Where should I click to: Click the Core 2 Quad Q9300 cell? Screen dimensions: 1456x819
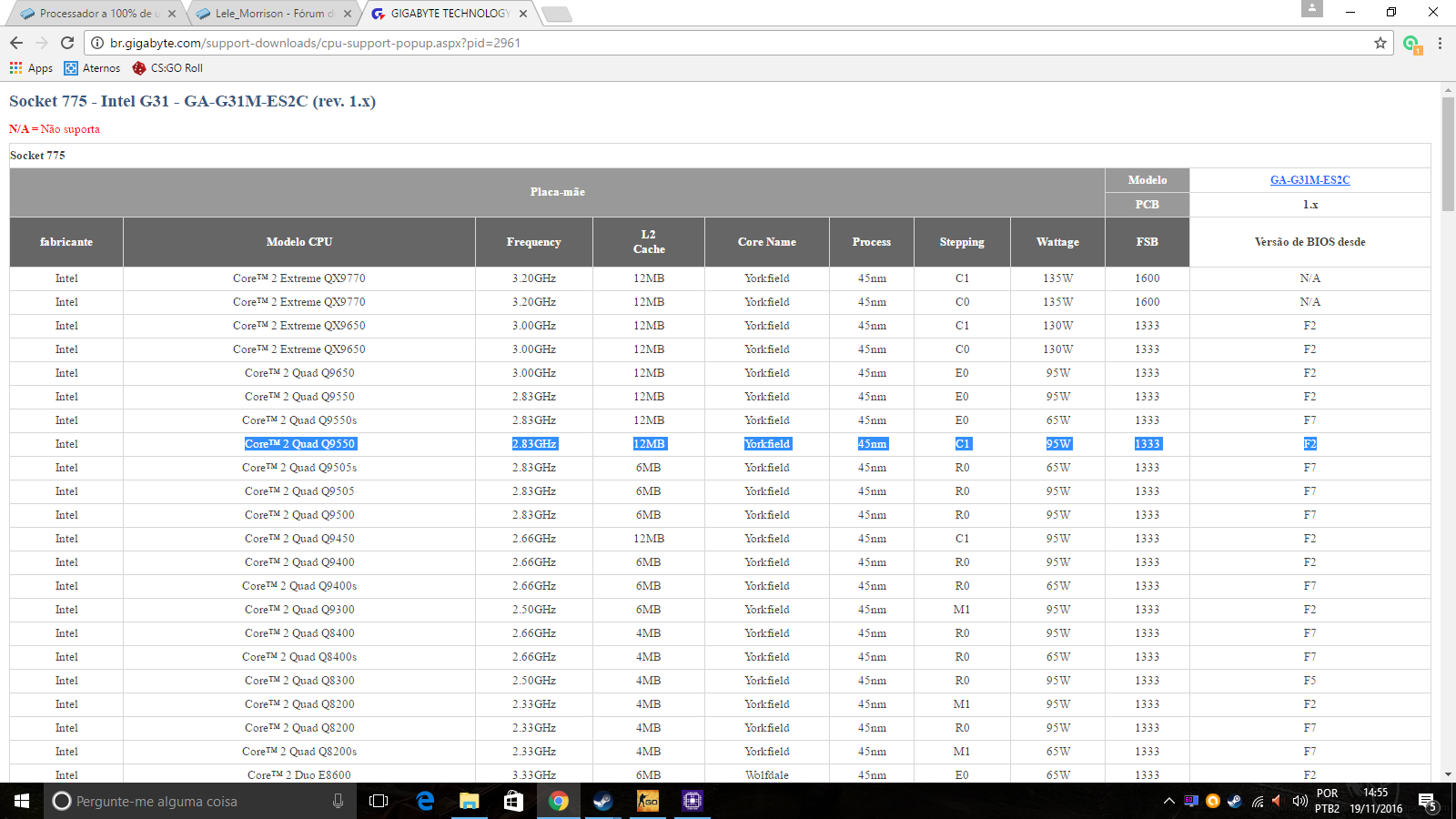tap(299, 610)
